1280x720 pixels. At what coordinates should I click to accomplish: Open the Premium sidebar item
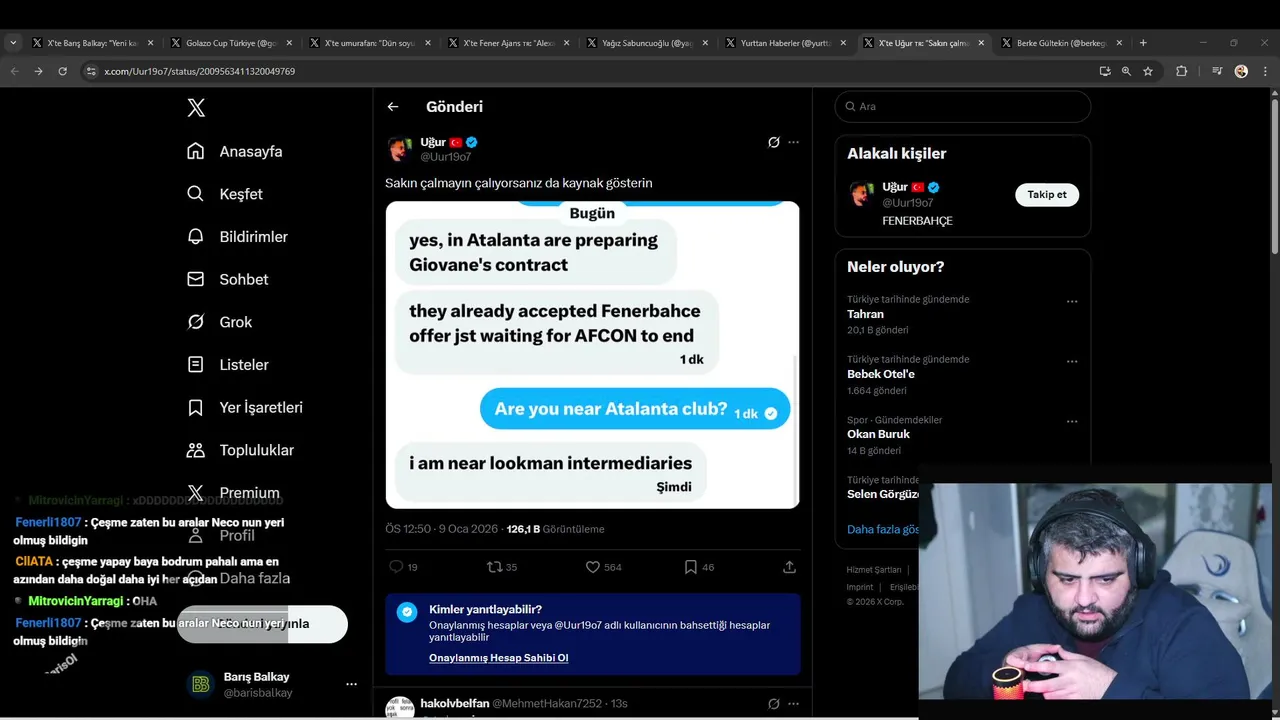(x=233, y=493)
